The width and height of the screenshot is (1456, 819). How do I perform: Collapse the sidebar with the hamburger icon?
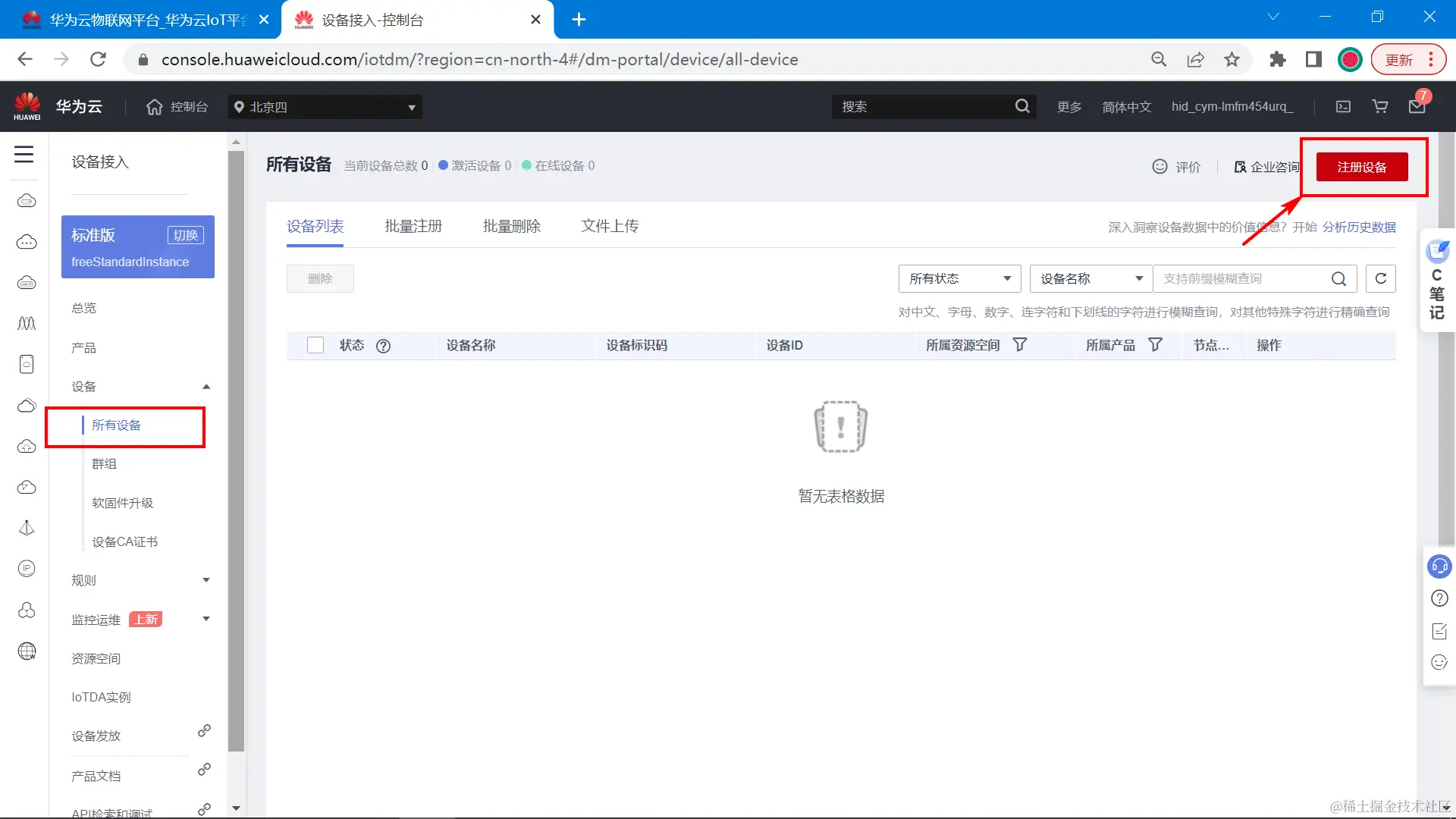pos(24,154)
